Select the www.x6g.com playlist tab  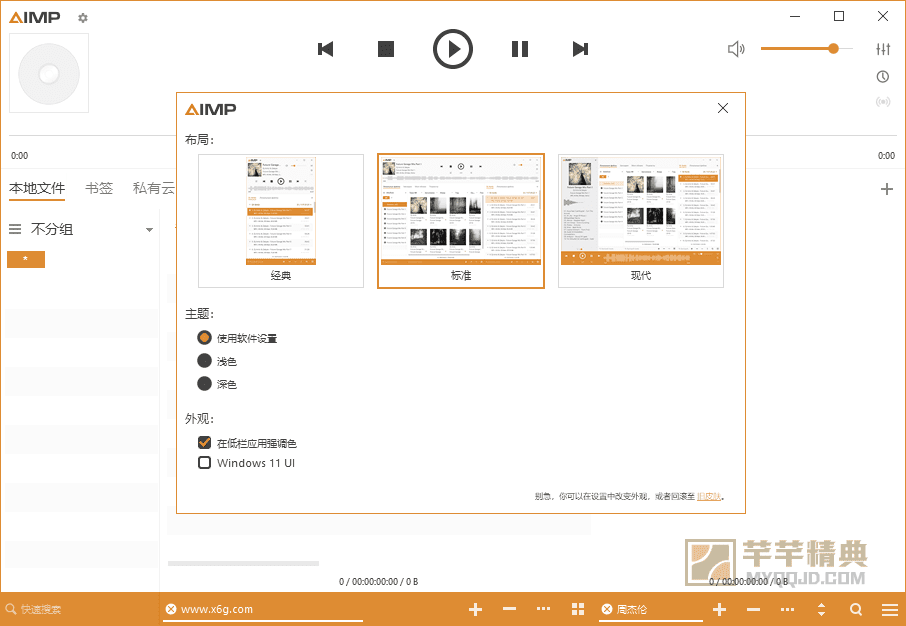(x=217, y=609)
